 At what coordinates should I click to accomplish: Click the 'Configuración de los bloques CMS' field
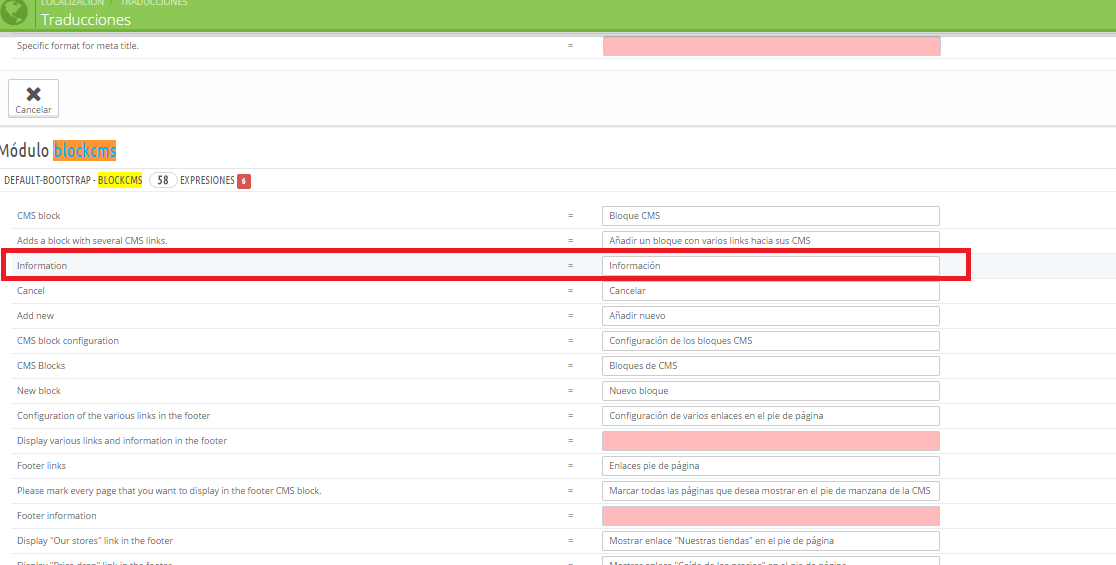click(771, 341)
